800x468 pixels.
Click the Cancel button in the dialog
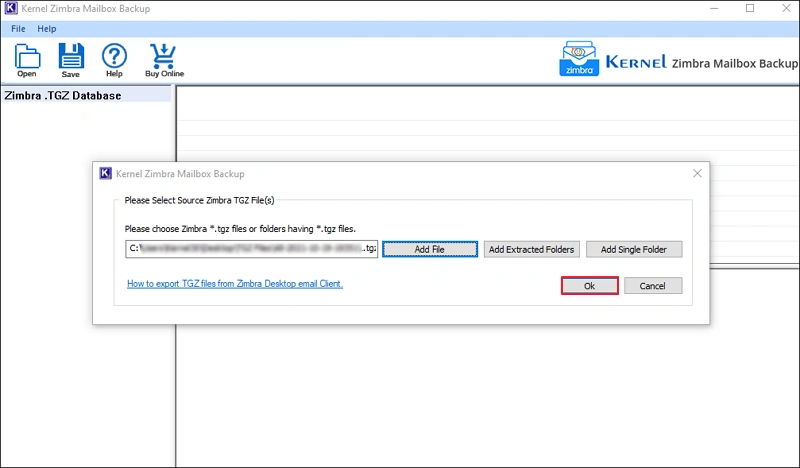tap(653, 286)
